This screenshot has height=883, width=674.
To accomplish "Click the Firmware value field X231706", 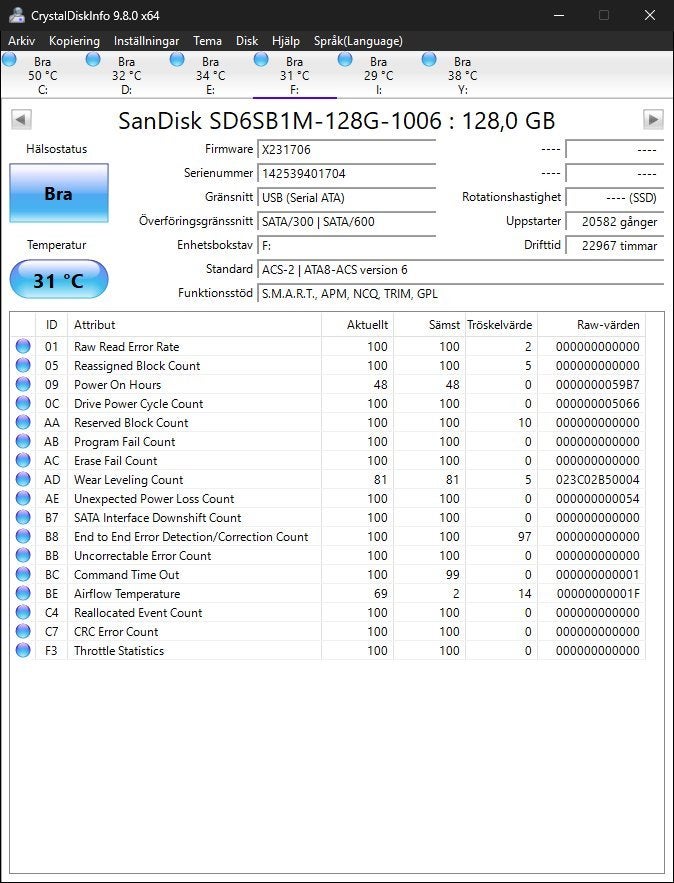I will tap(346, 150).
